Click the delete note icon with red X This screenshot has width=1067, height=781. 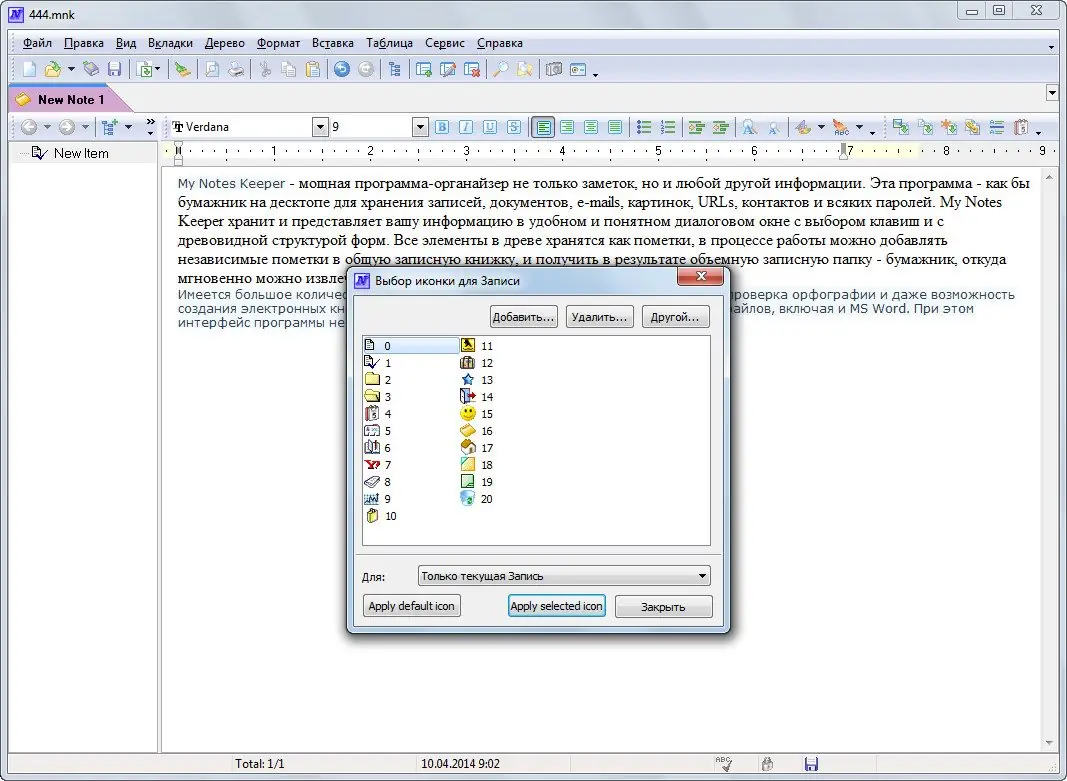472,69
